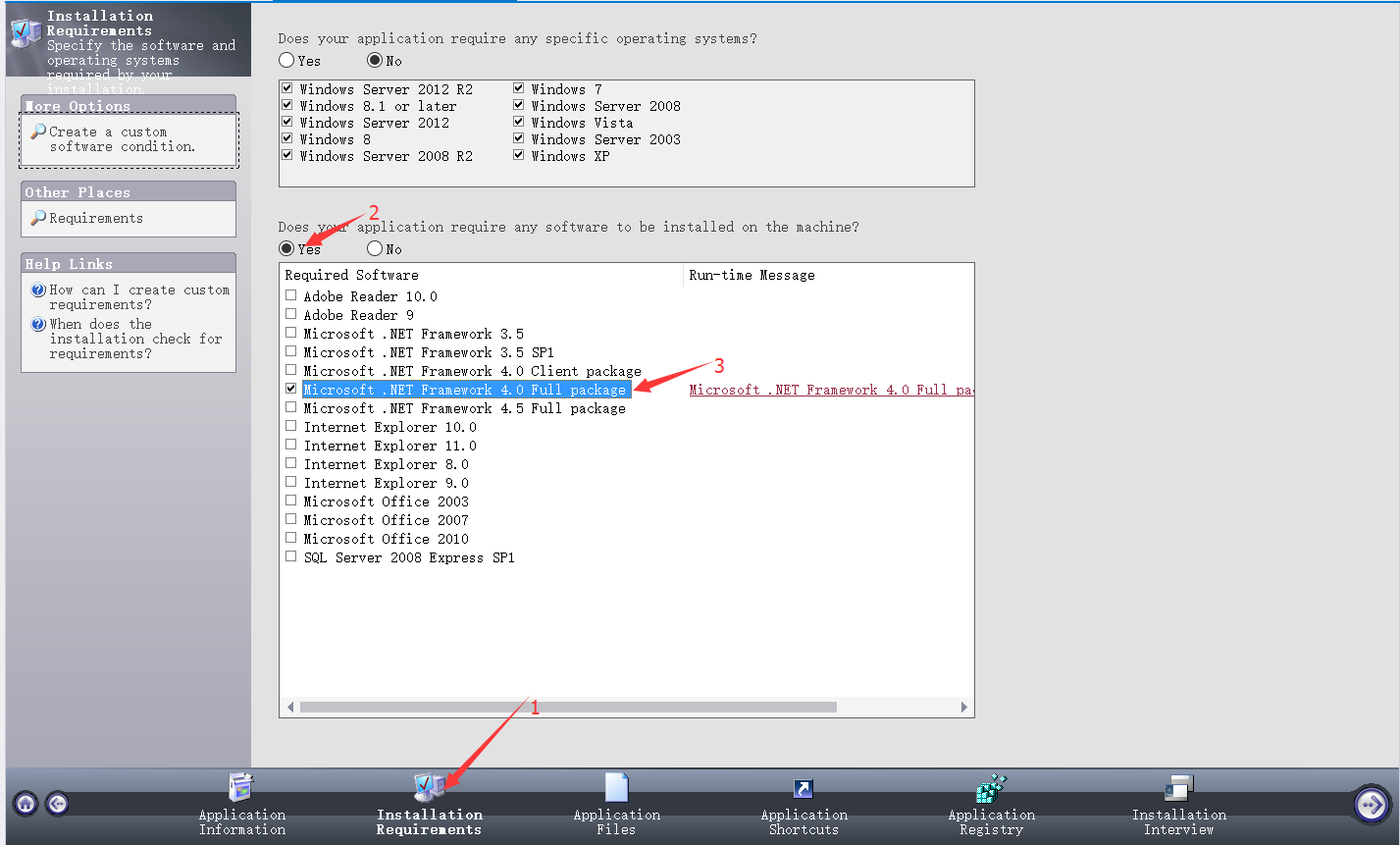Click the Application Files label
Screen dimensions: 1400x845
click(616, 822)
